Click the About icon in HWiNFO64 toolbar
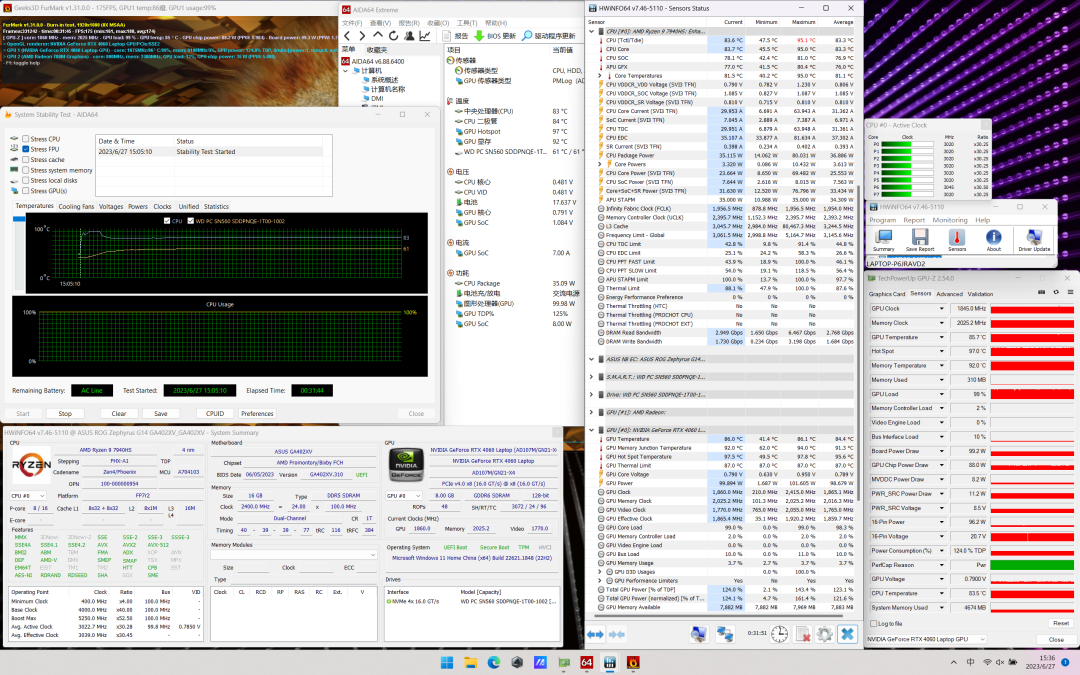1080x675 pixels. coord(993,238)
